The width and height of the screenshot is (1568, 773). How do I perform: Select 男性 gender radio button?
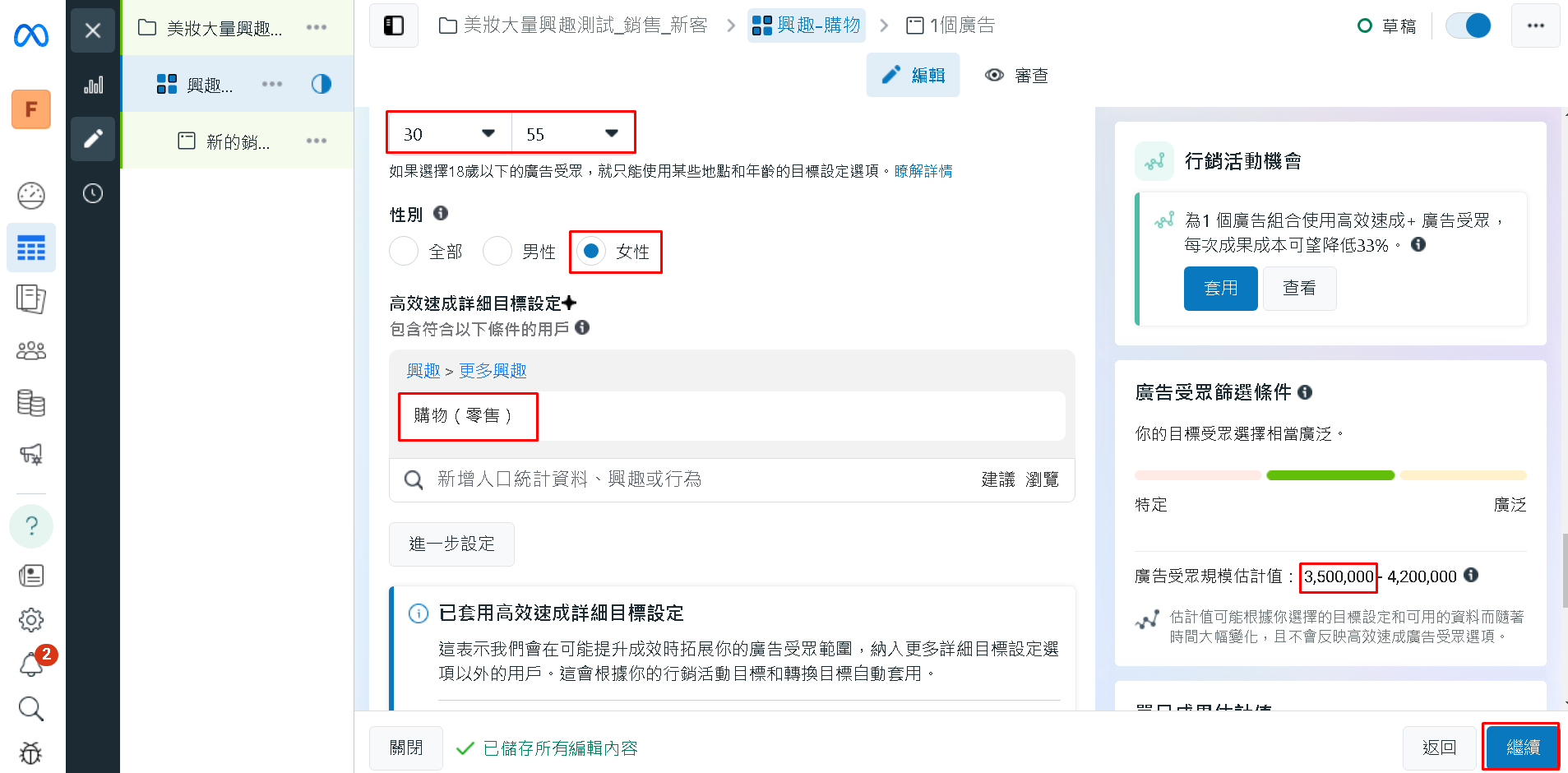(497, 251)
